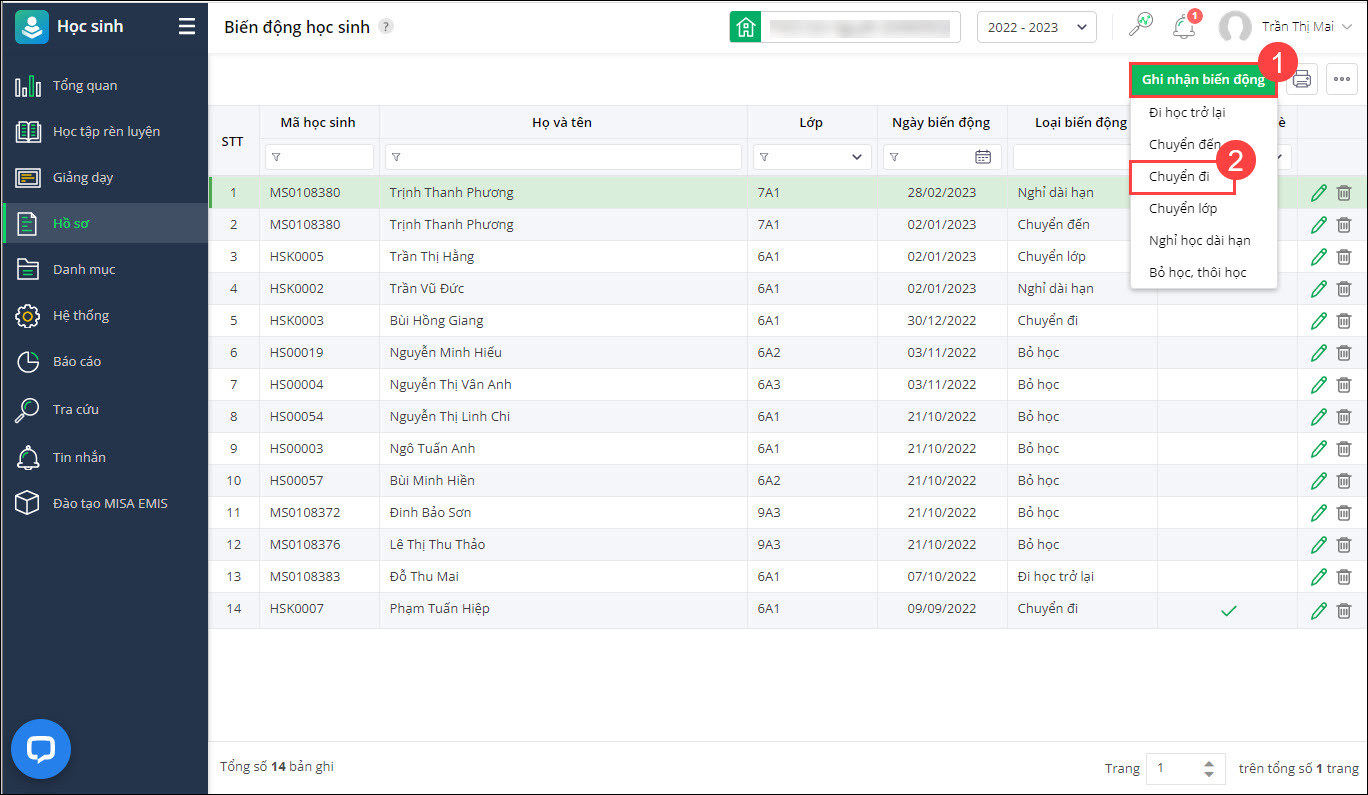Viewport: 1368px width, 795px height.
Task: Delete the row of Trịnh Thanh Phương dated 28/02/2023
Action: coord(1344,193)
